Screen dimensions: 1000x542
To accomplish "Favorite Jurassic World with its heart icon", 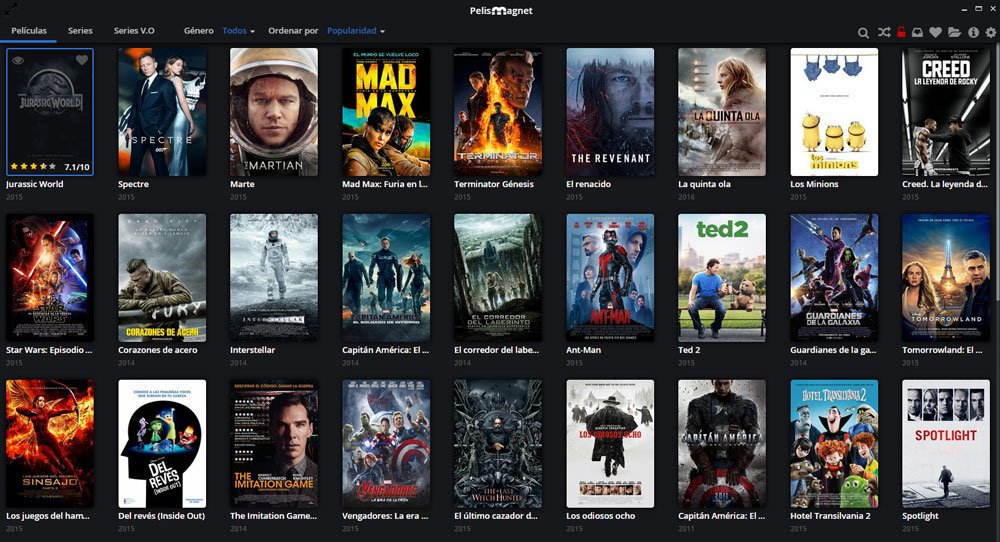I will click(x=82, y=60).
